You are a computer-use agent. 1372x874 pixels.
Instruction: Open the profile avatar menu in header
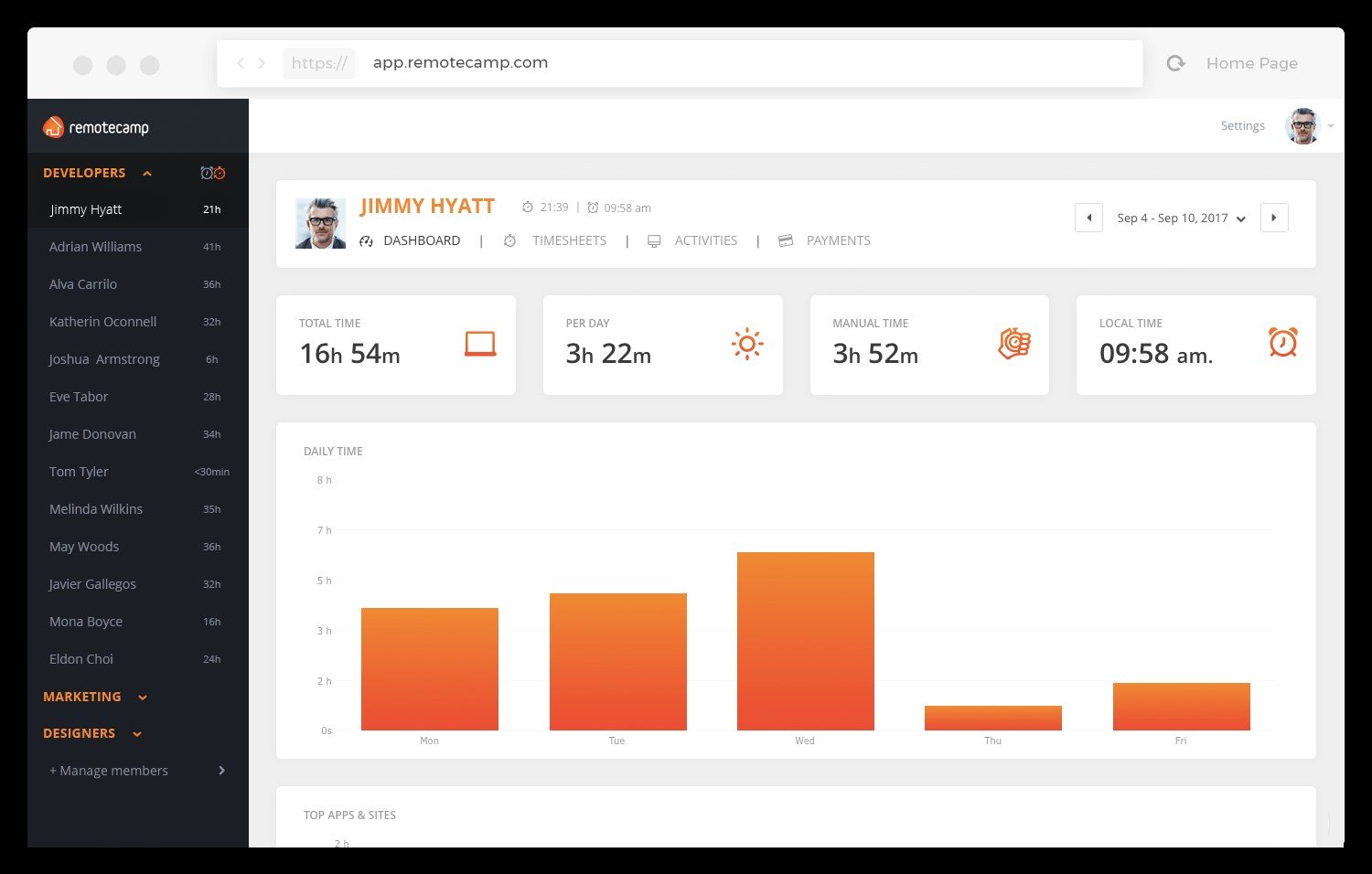click(1302, 126)
